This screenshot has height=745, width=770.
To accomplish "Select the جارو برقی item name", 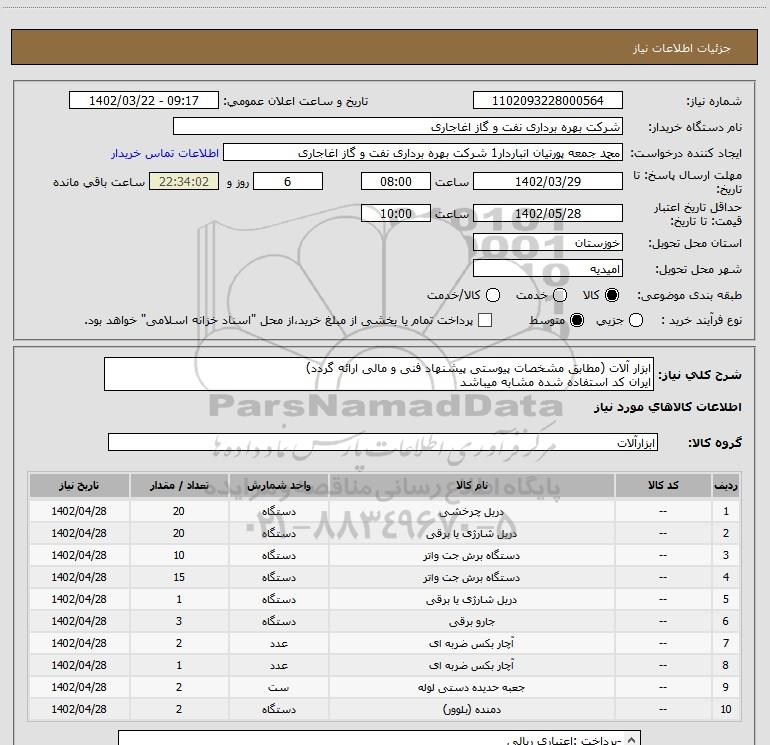I will [471, 622].
